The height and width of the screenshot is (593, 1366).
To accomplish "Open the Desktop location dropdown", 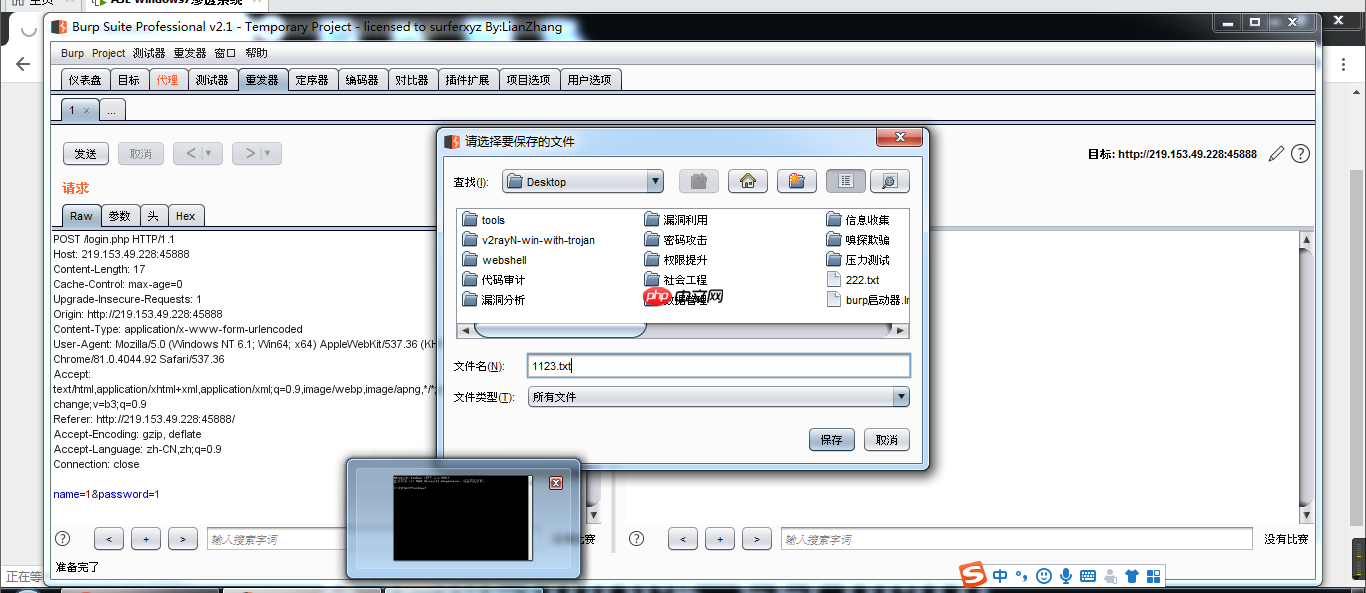I will coord(654,181).
